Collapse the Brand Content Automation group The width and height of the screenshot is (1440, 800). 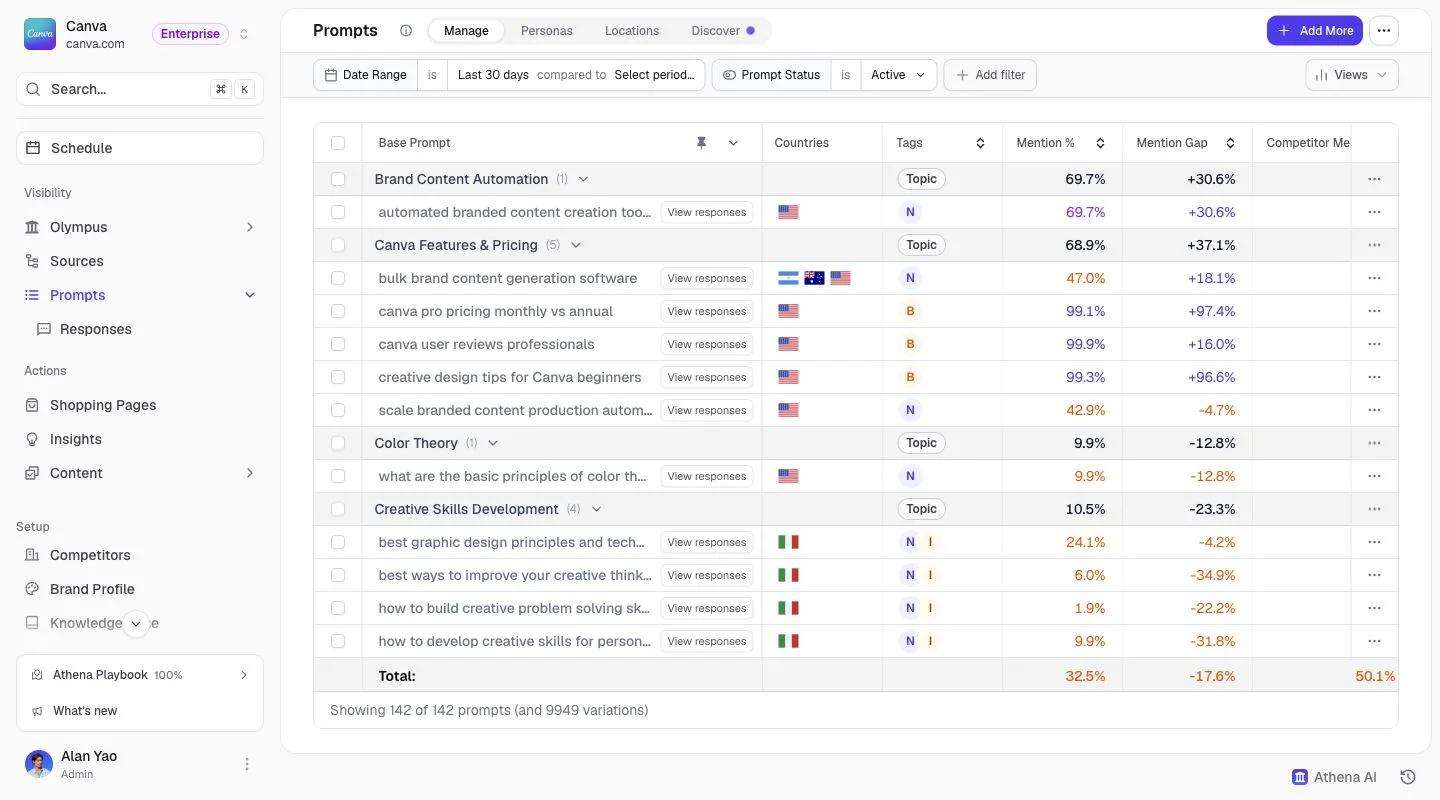click(x=583, y=179)
